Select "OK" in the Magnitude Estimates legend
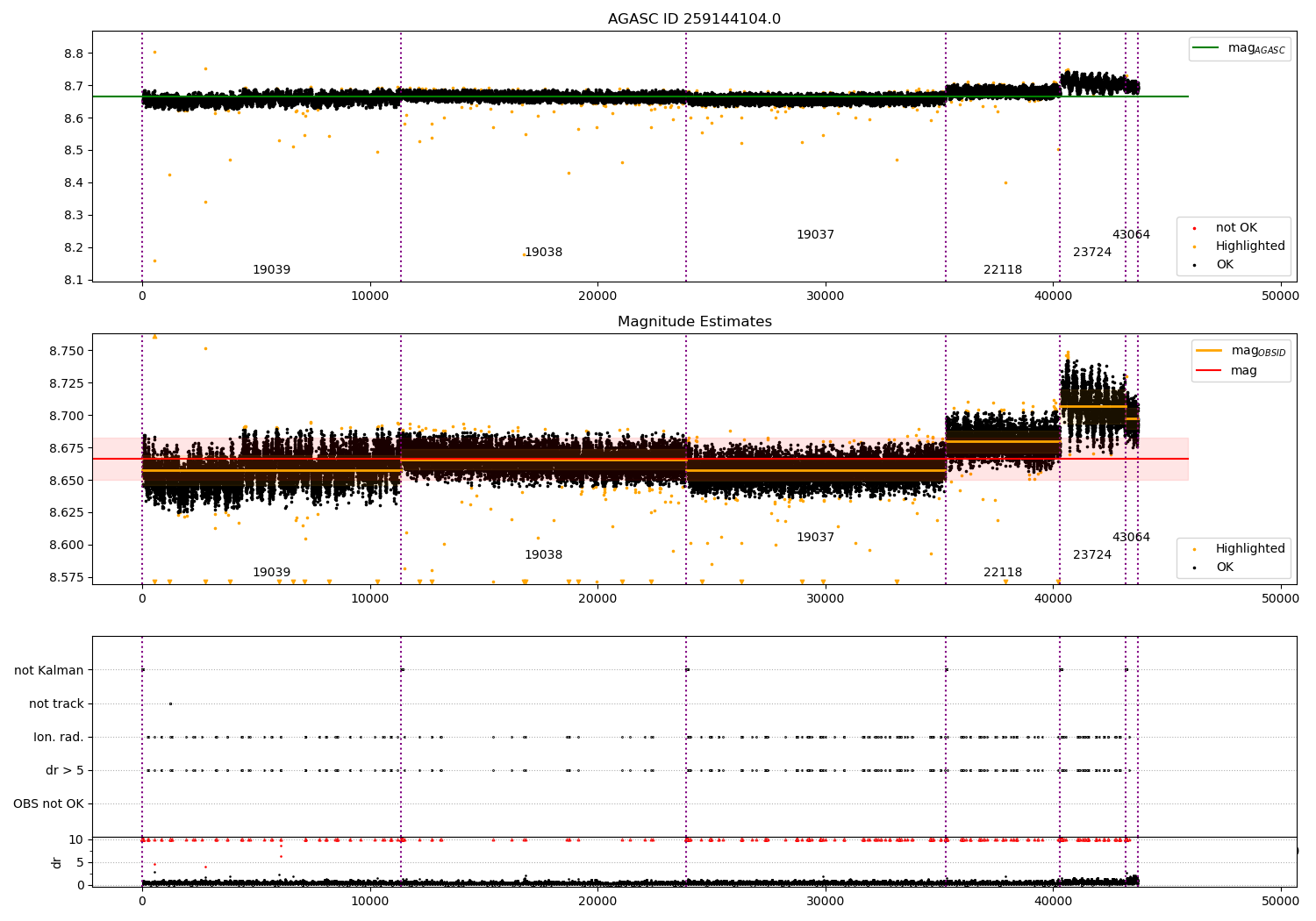 coord(1225,568)
